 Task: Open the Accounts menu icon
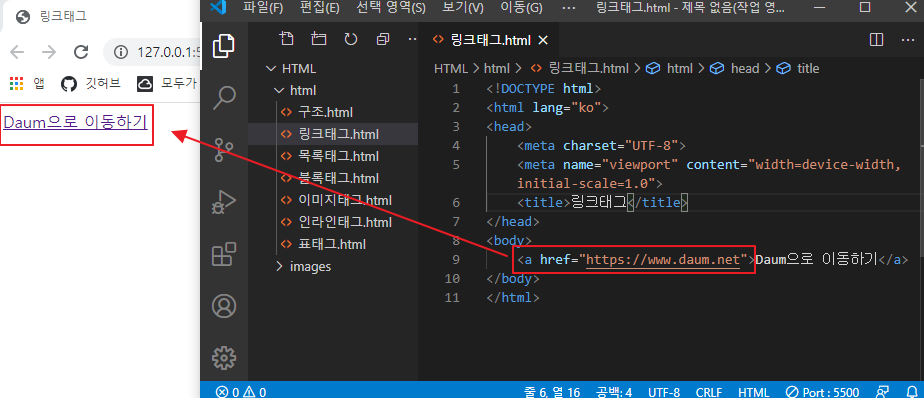click(223, 306)
